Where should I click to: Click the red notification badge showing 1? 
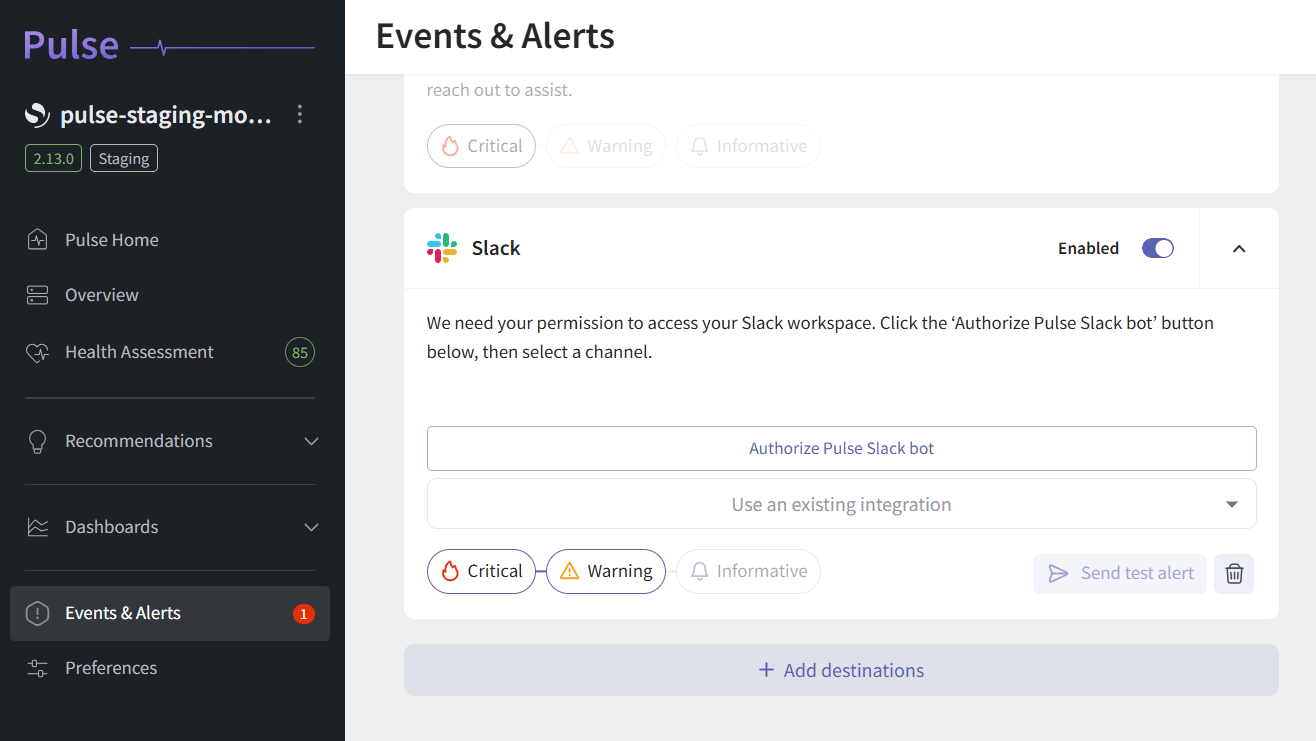click(304, 614)
